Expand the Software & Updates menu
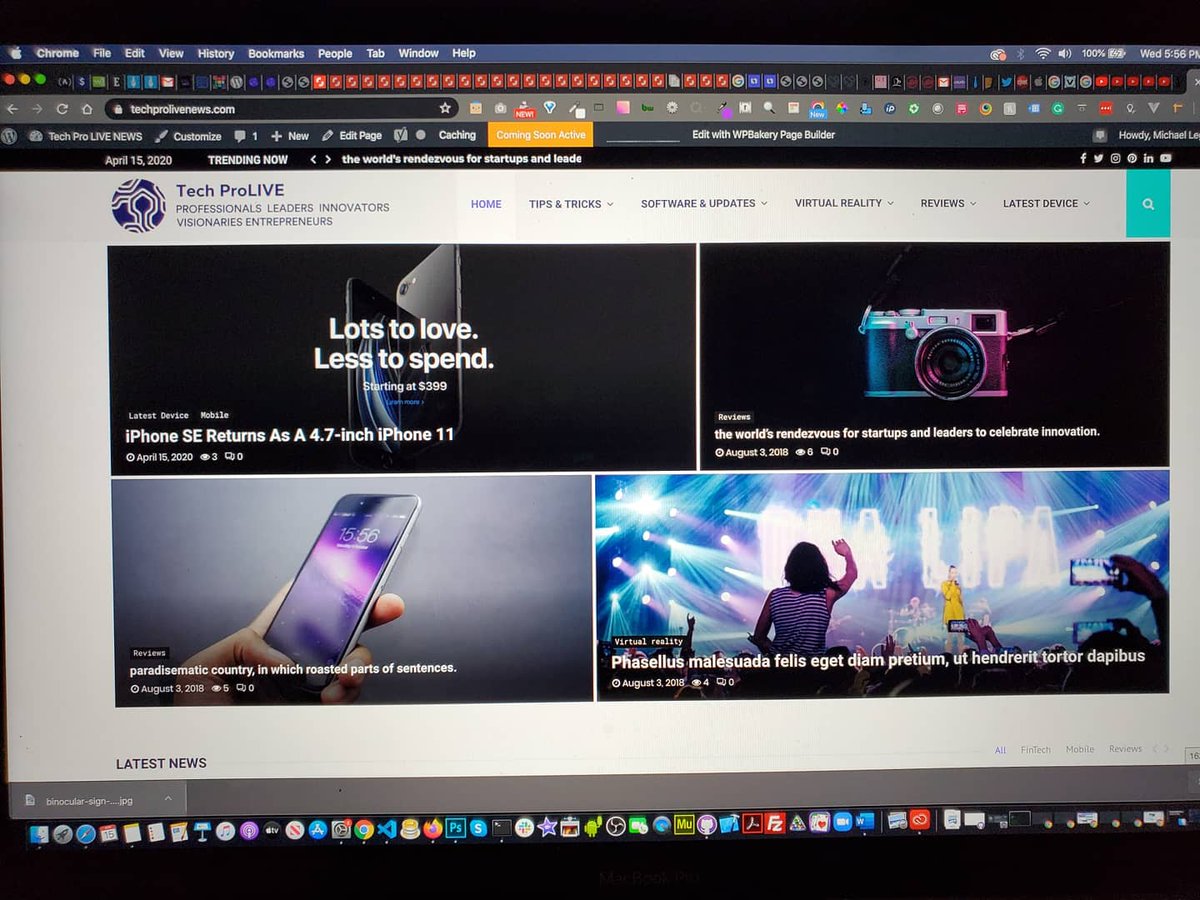The height and width of the screenshot is (900, 1200). [x=704, y=203]
